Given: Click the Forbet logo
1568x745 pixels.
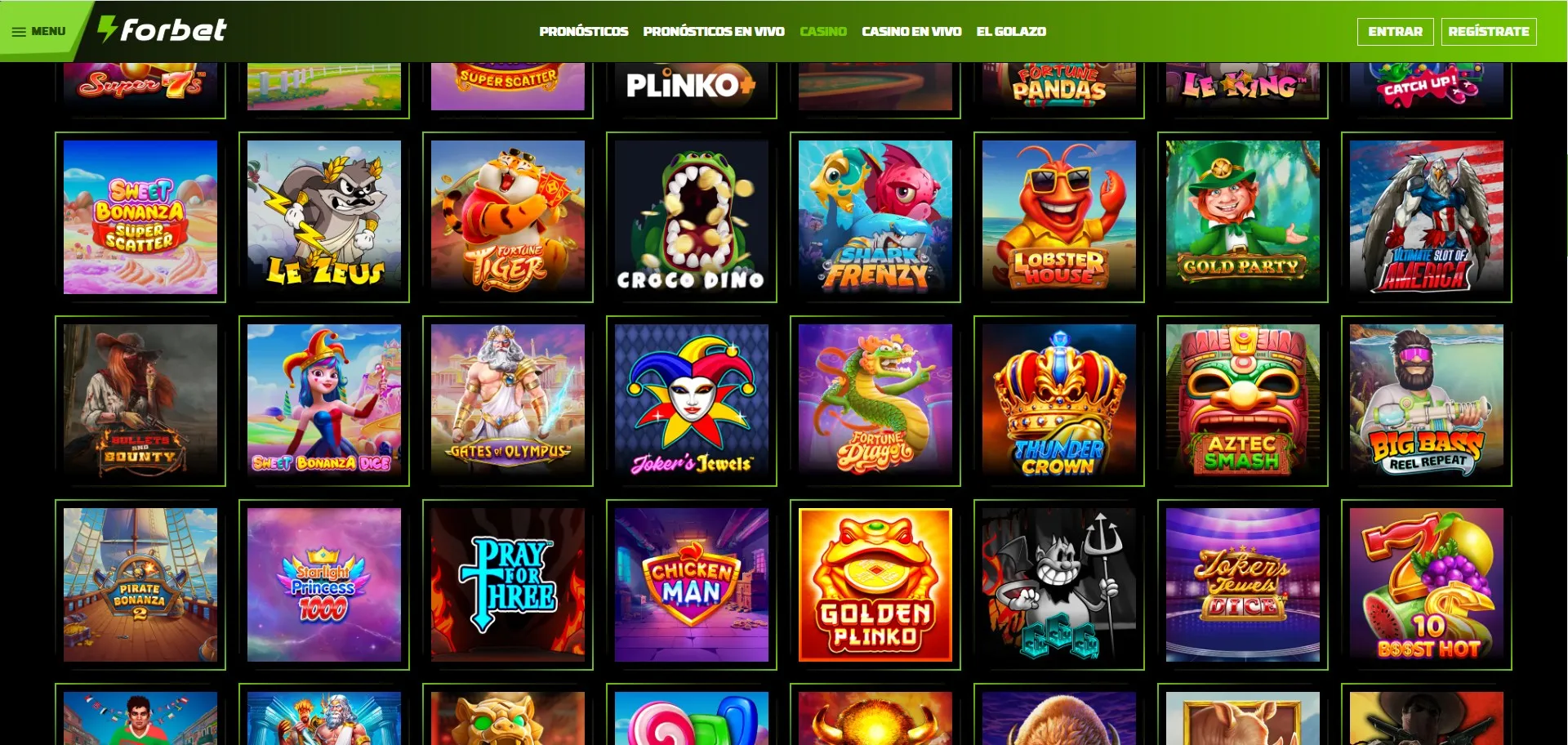Looking at the screenshot, I should pos(162,30).
